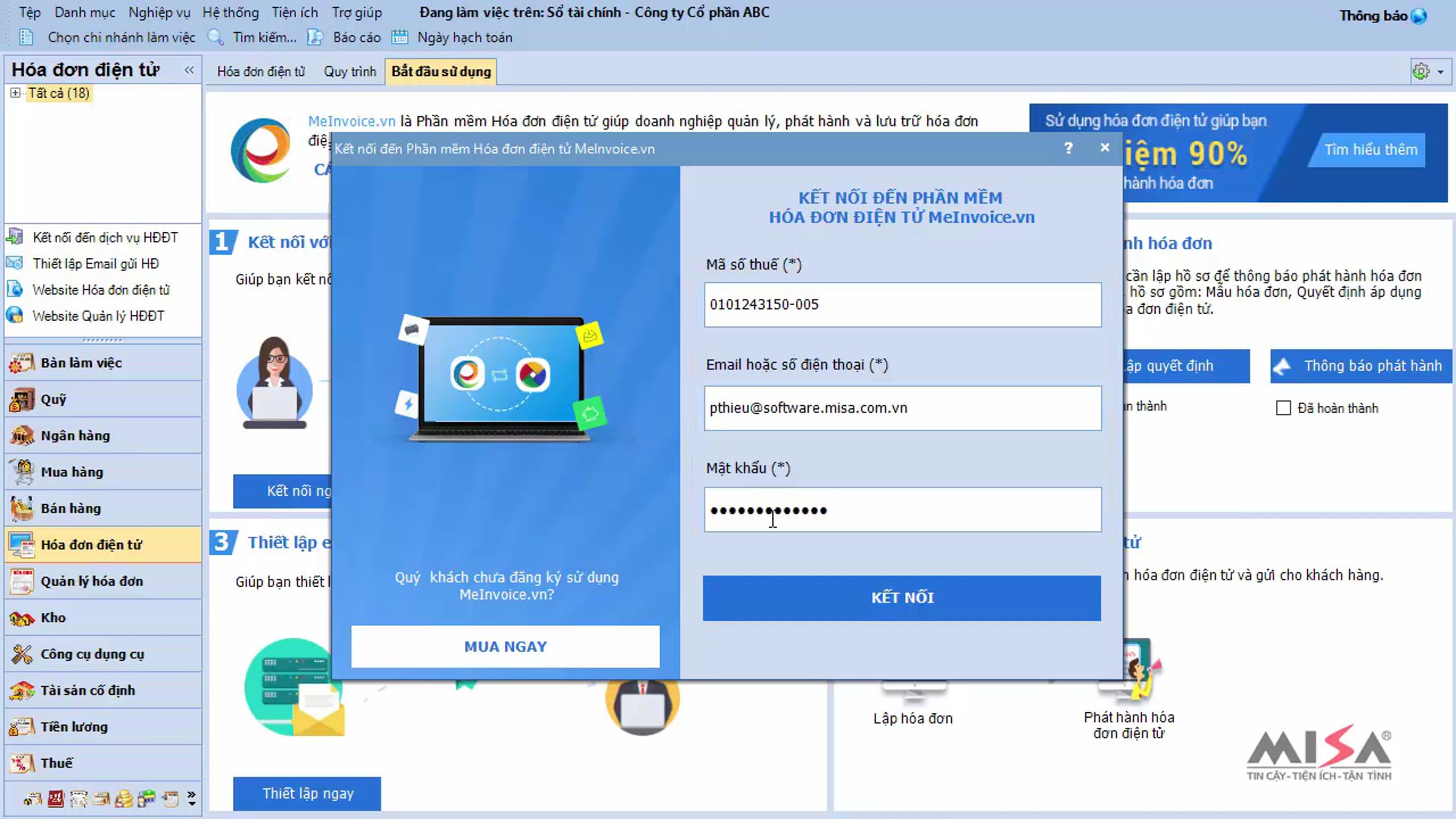Click Chọn chi nhánh làm việc toolbar button
The width and height of the screenshot is (1456, 819).
point(107,38)
